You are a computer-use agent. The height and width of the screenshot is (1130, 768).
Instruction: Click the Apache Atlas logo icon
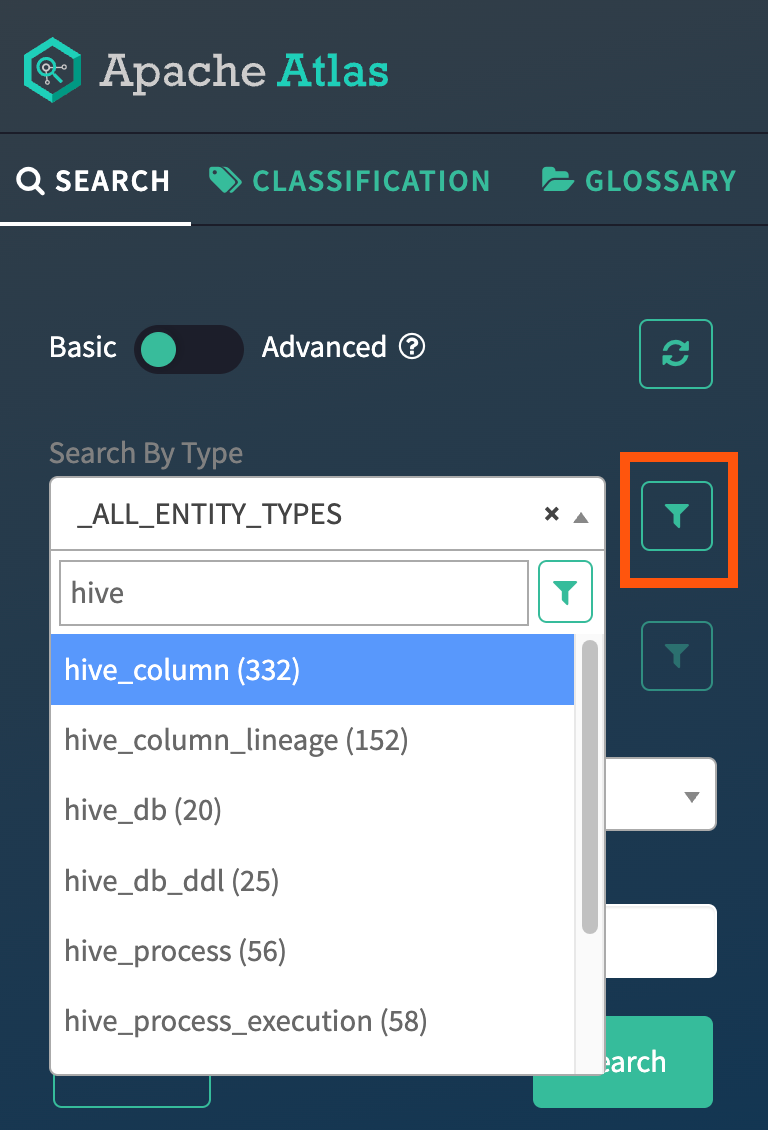(52, 69)
